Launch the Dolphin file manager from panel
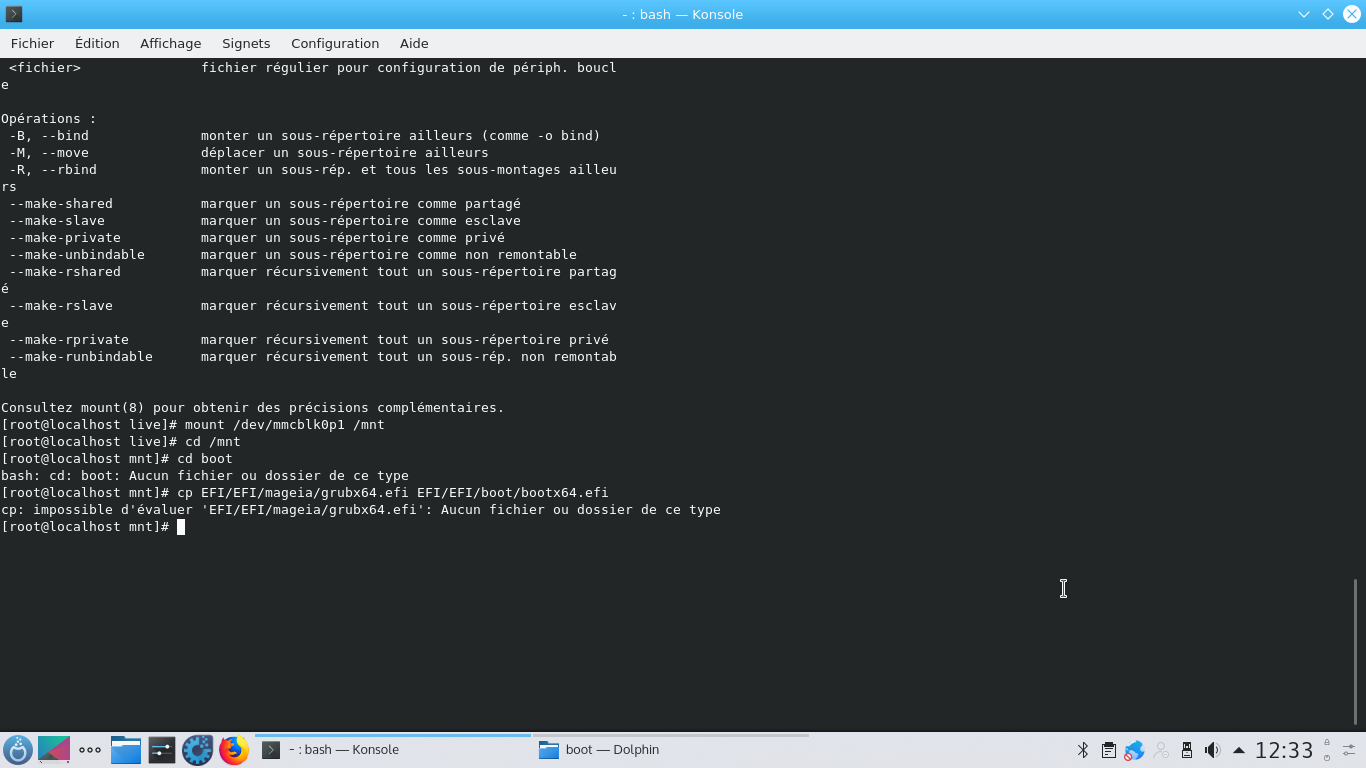Screen dimensions: 1366x768 (126, 750)
